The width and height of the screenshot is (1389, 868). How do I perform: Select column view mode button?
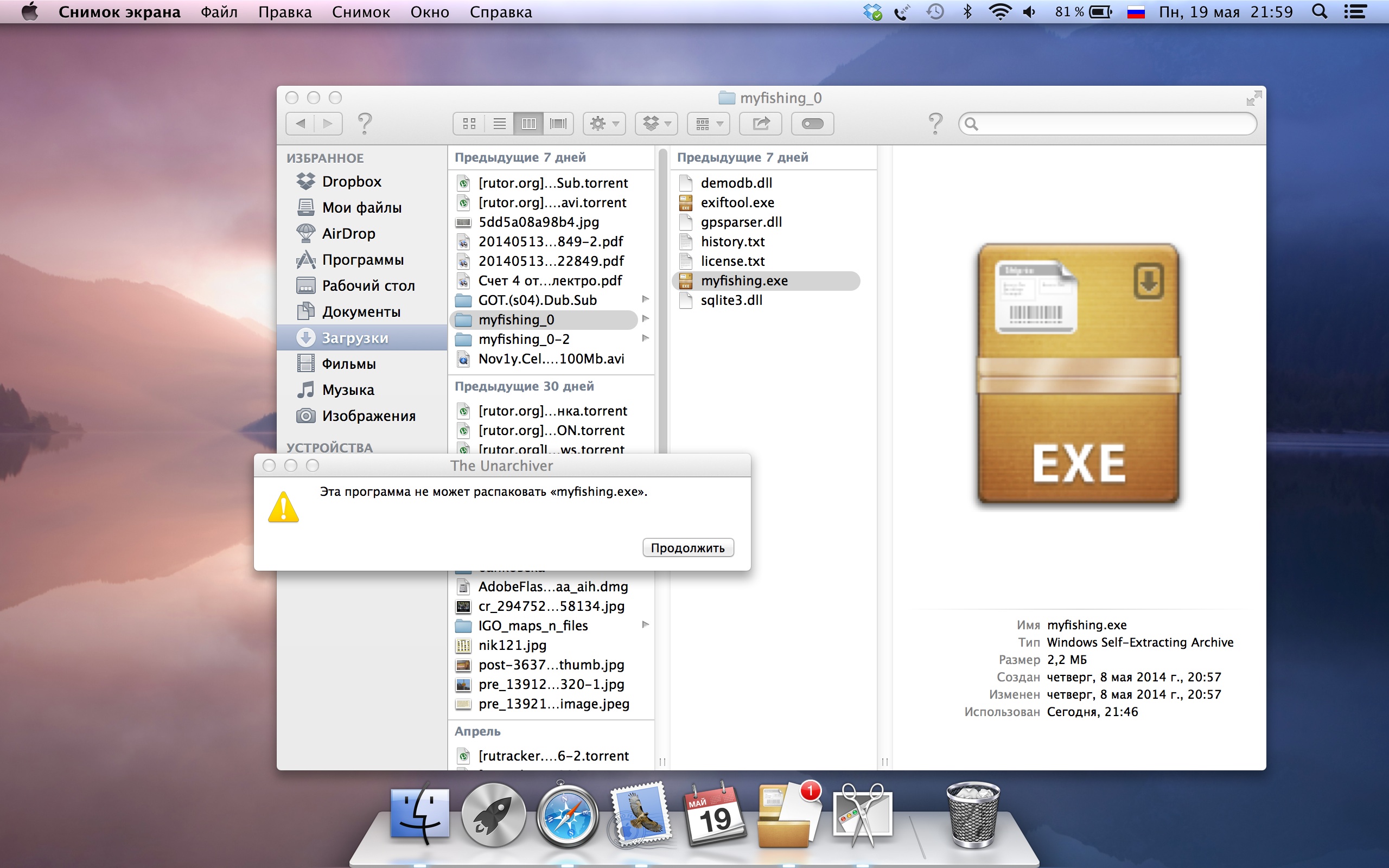528,124
